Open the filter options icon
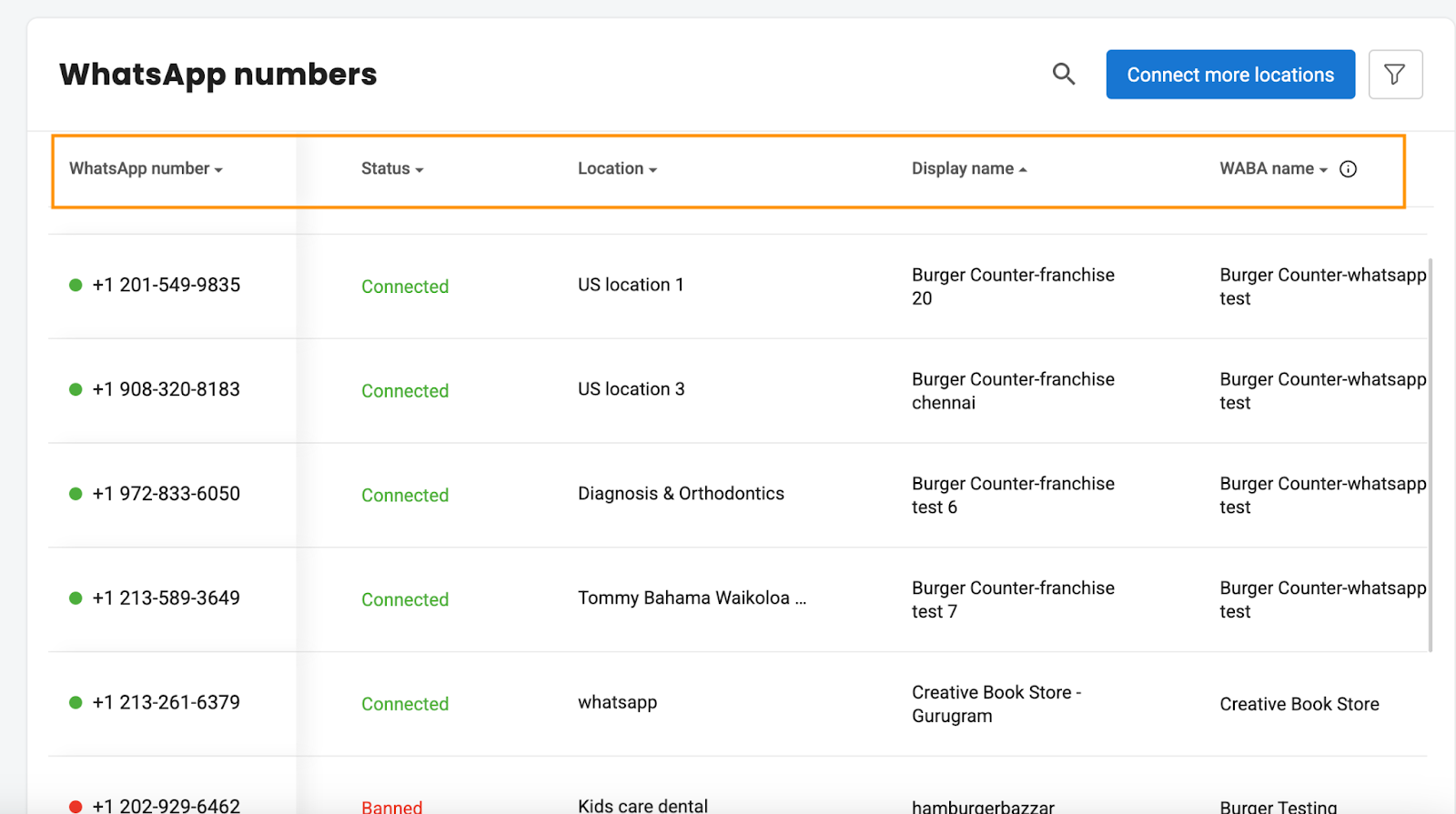The image size is (1456, 814). pos(1395,75)
